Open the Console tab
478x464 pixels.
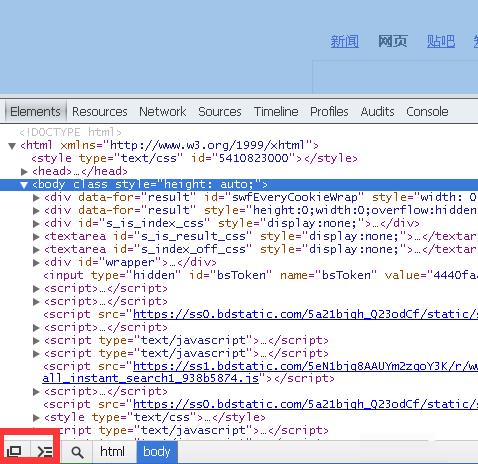click(x=427, y=111)
